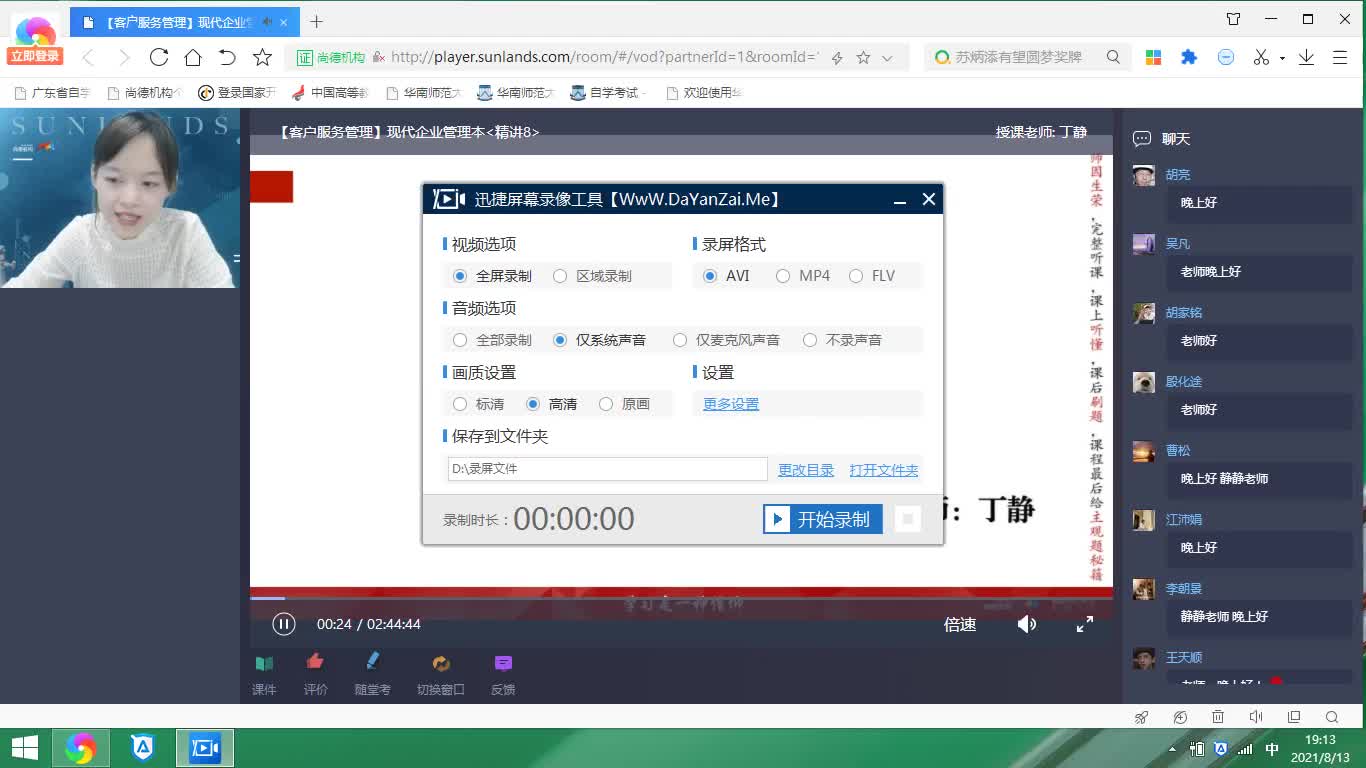This screenshot has height=768, width=1366.
Task: Click the browser forward arrow
Action: [123, 57]
